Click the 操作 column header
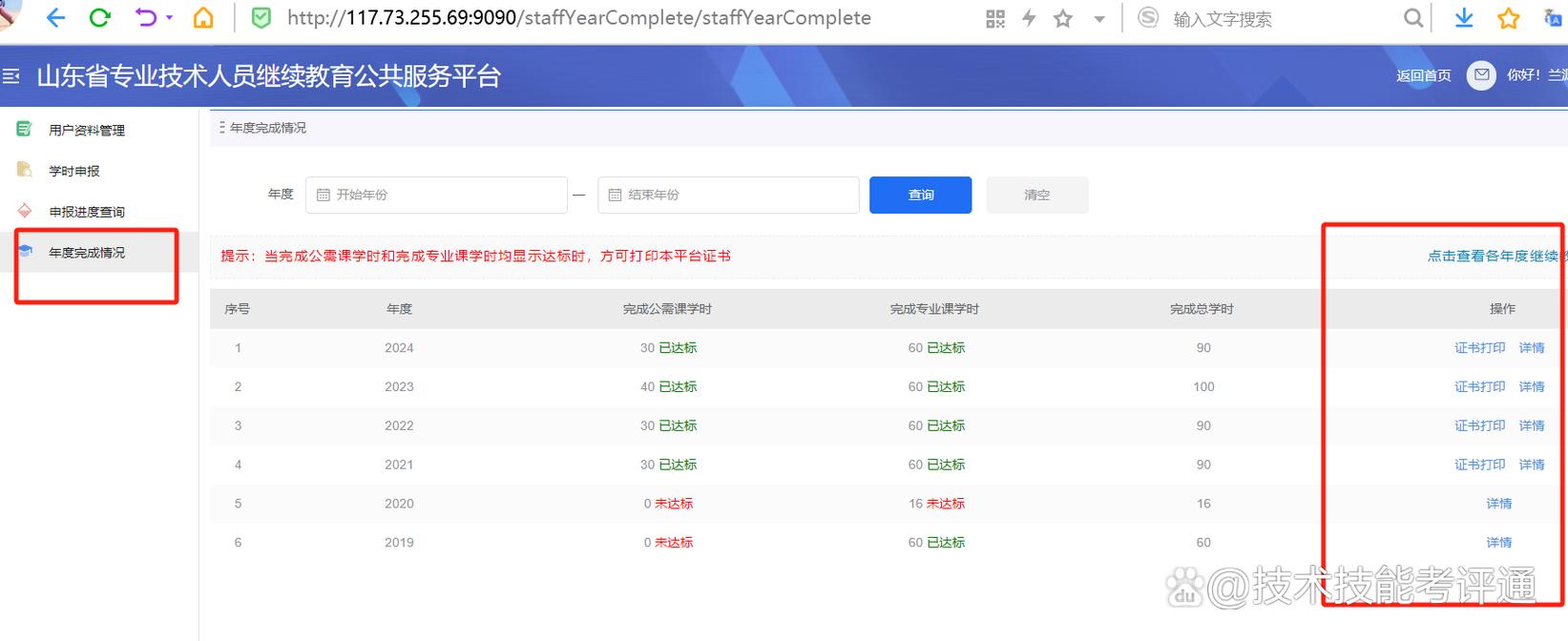1568x641 pixels. (x=1502, y=309)
